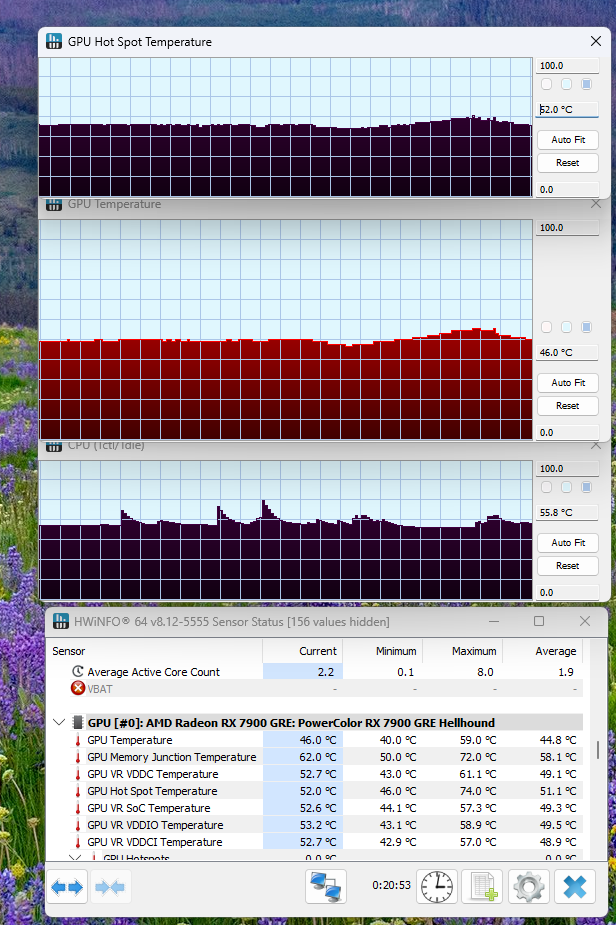Click Reset in CPU Tctl graph
The image size is (616, 925).
click(568, 566)
